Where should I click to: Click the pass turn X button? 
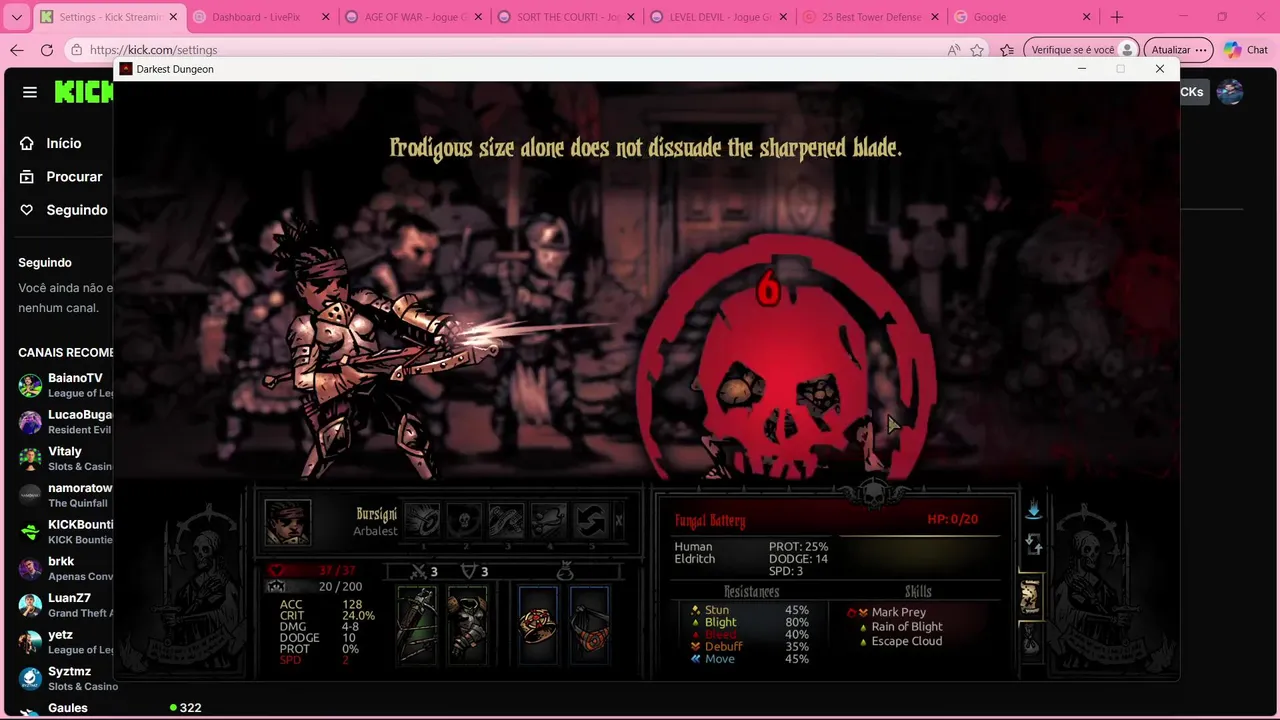(x=619, y=520)
